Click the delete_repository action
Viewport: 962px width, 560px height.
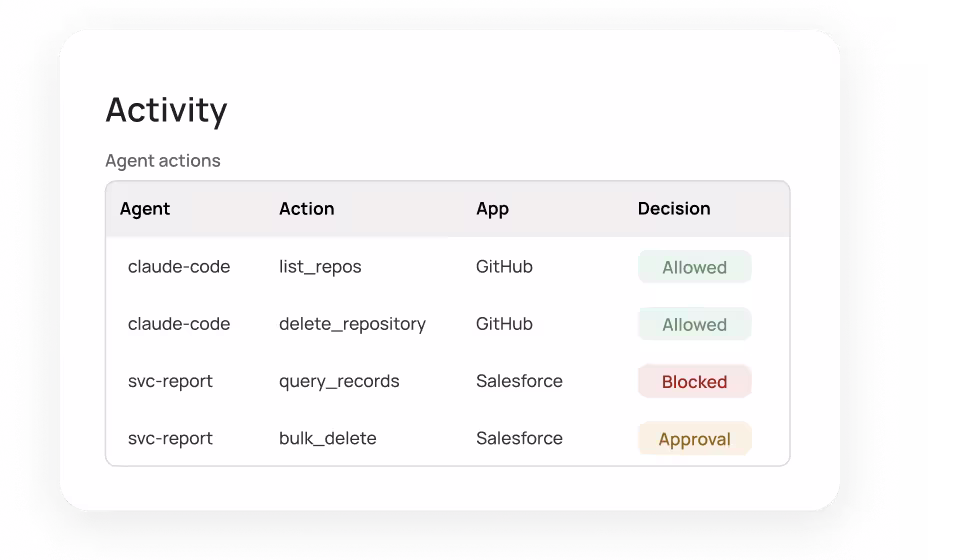tap(353, 324)
